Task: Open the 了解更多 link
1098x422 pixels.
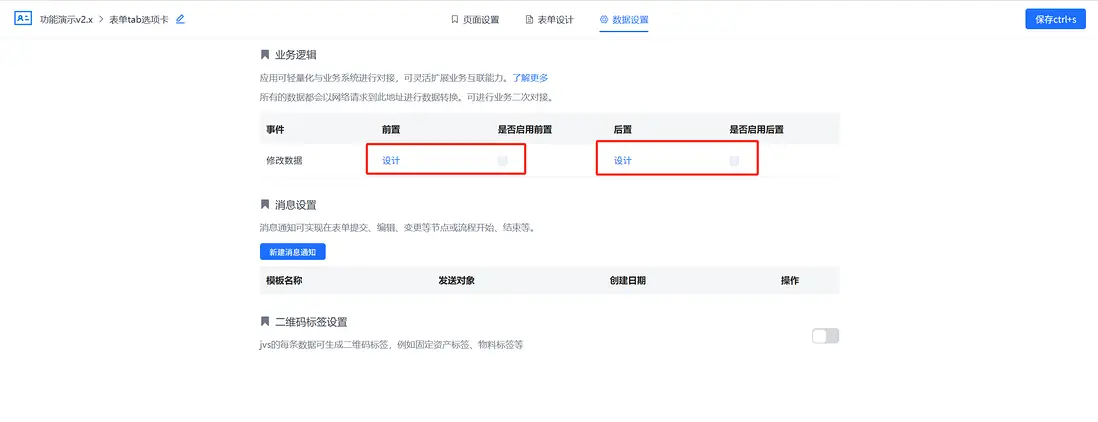Action: 530,78
